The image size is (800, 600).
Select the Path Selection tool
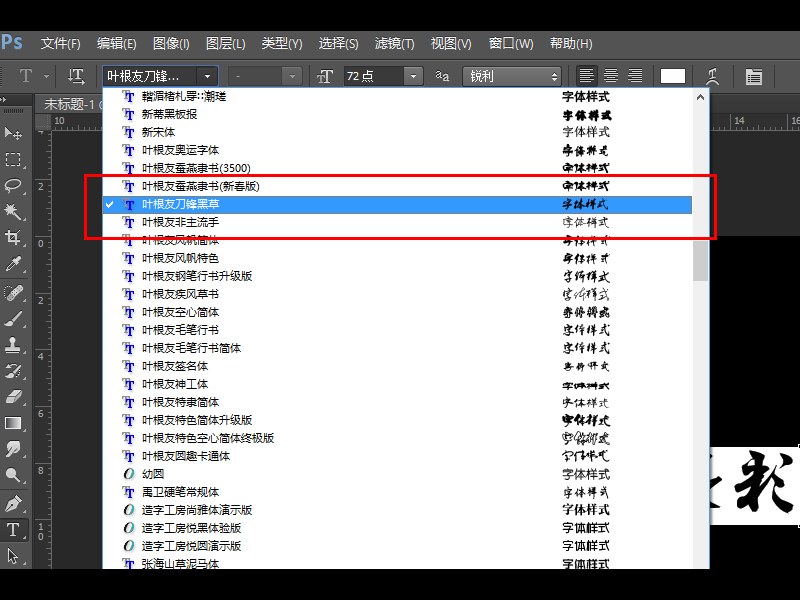click(x=13, y=556)
